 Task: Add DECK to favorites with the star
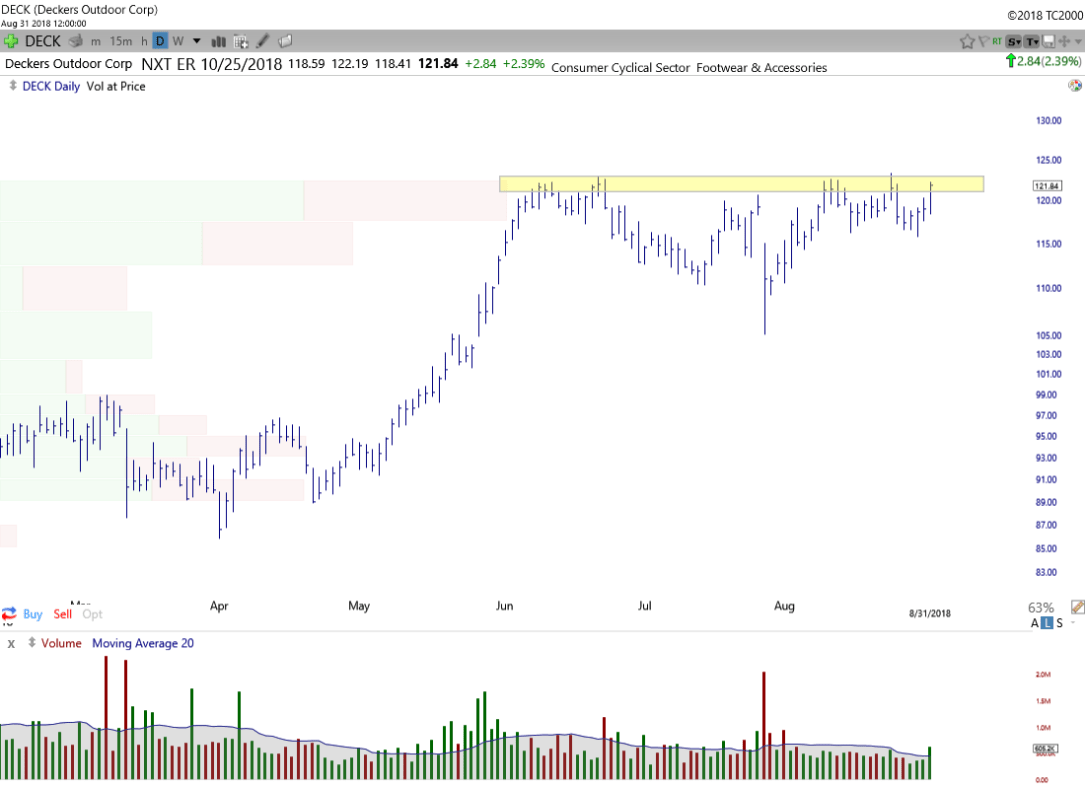point(967,41)
